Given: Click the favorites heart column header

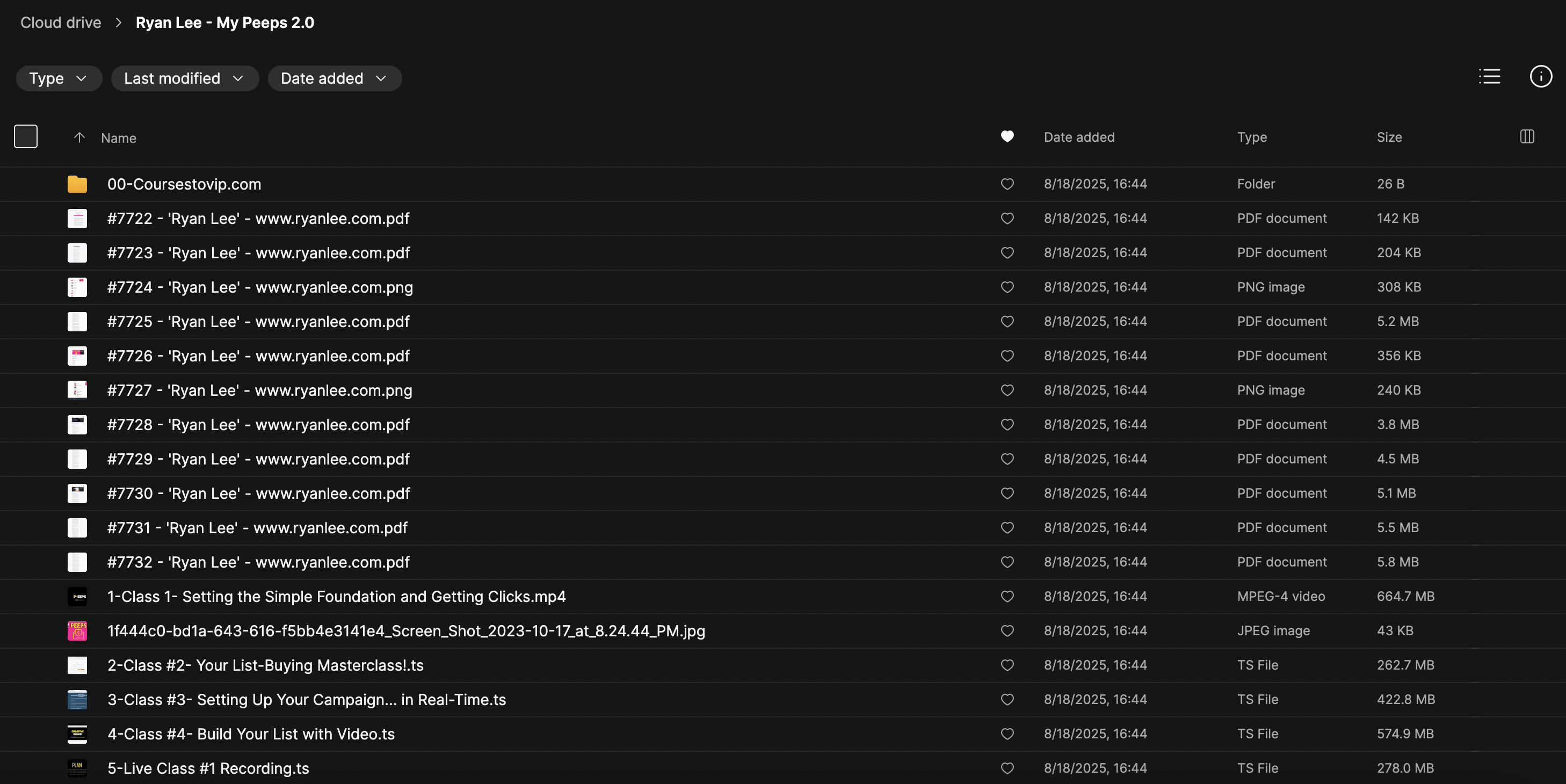Looking at the screenshot, I should point(1007,137).
